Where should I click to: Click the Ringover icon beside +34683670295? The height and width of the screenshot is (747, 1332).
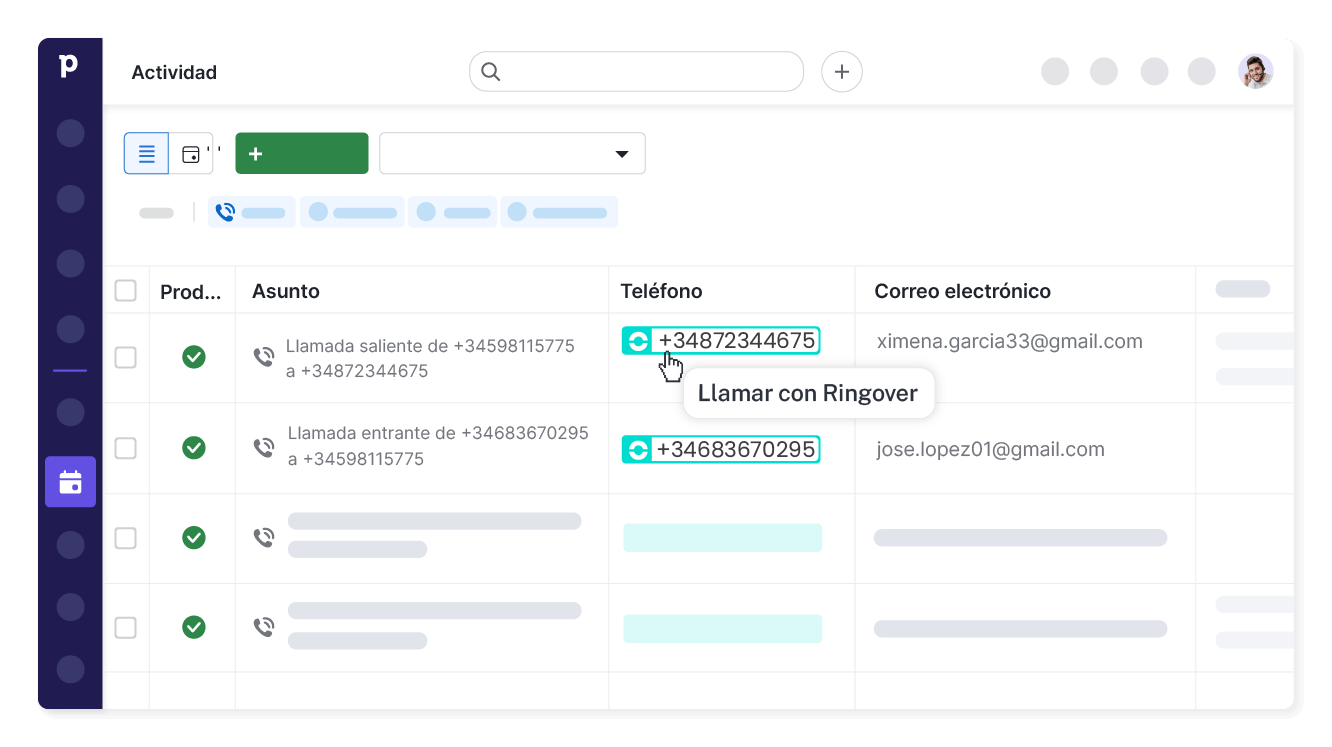(x=639, y=449)
